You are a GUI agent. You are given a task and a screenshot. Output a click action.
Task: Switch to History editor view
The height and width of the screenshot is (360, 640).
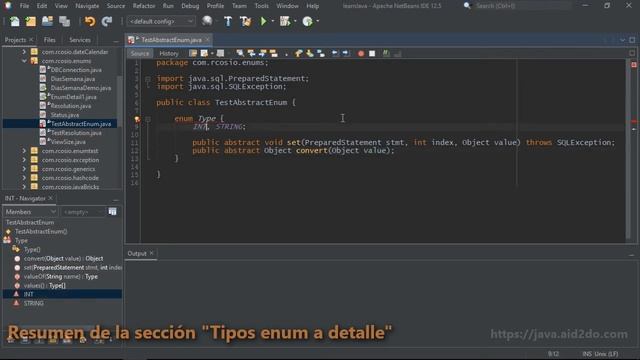click(x=169, y=53)
